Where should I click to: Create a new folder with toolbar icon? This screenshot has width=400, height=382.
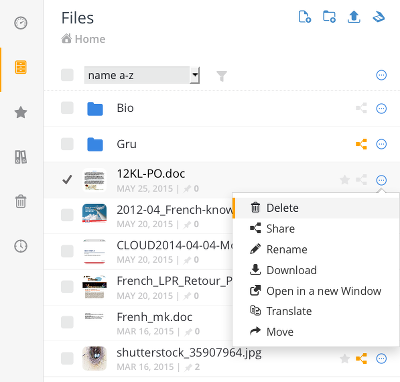329,17
